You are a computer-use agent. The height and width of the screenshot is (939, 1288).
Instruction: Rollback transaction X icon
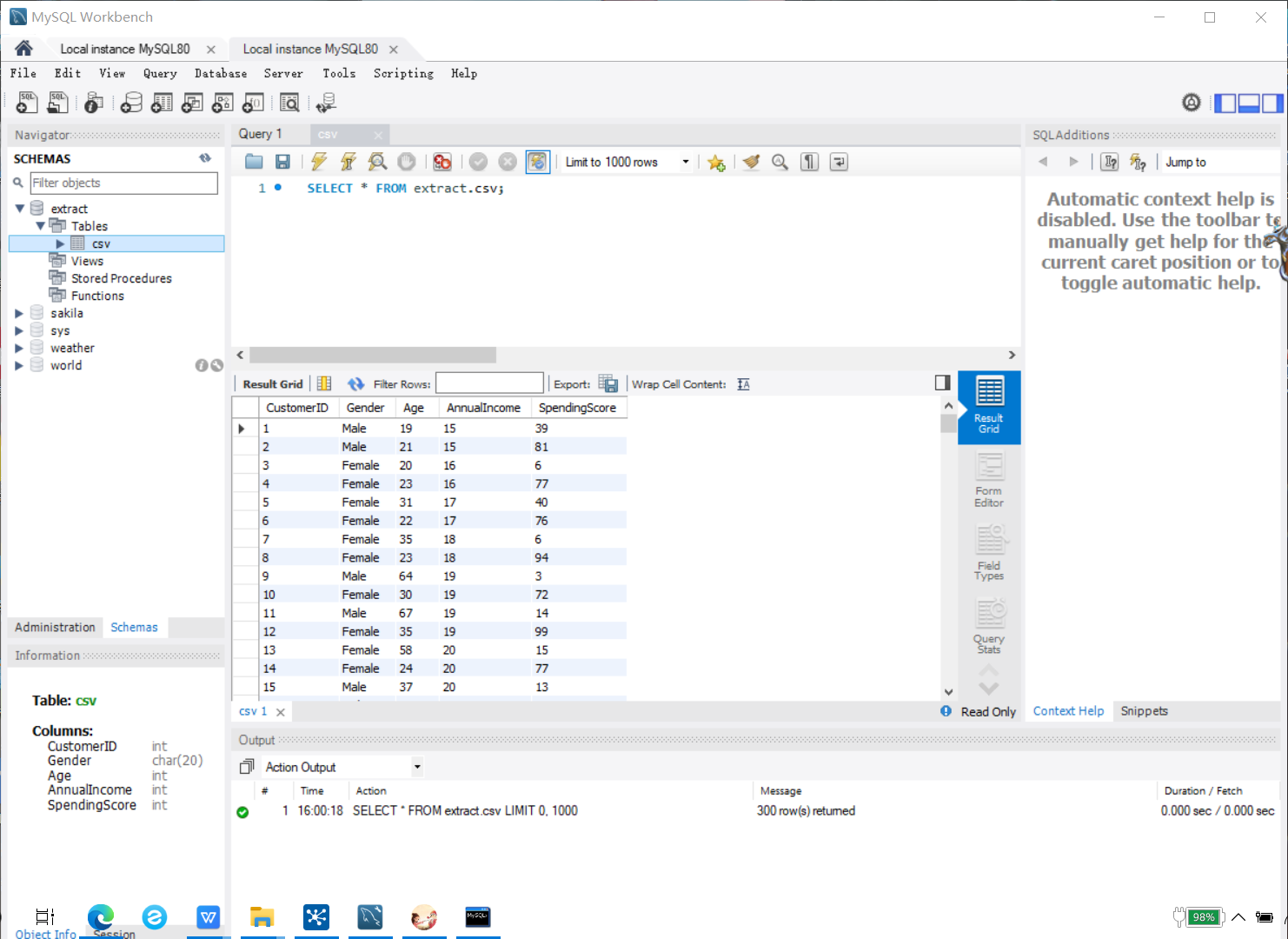pos(508,162)
